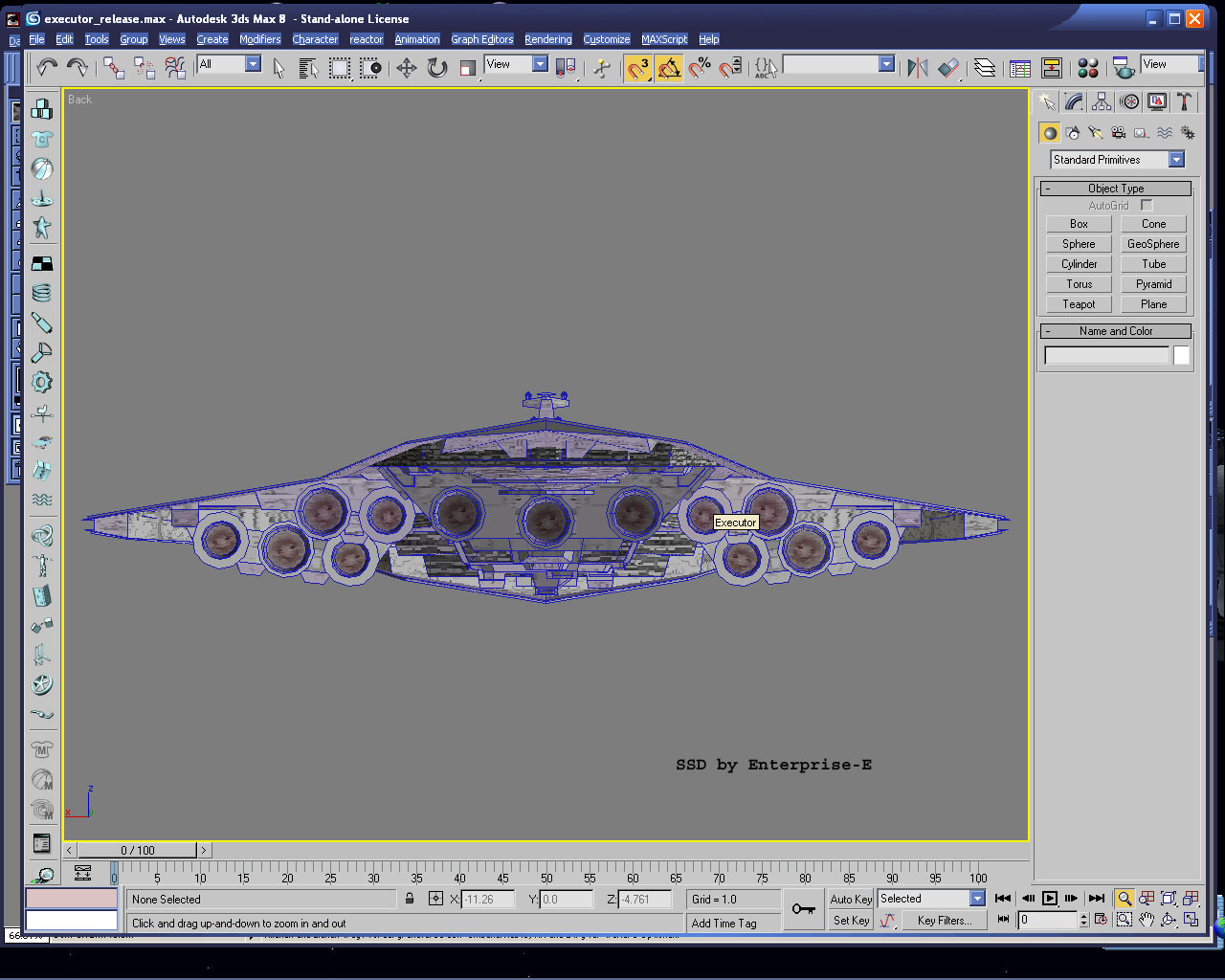Click the Undo arrow in main toolbar
This screenshot has width=1225, height=980.
47,67
